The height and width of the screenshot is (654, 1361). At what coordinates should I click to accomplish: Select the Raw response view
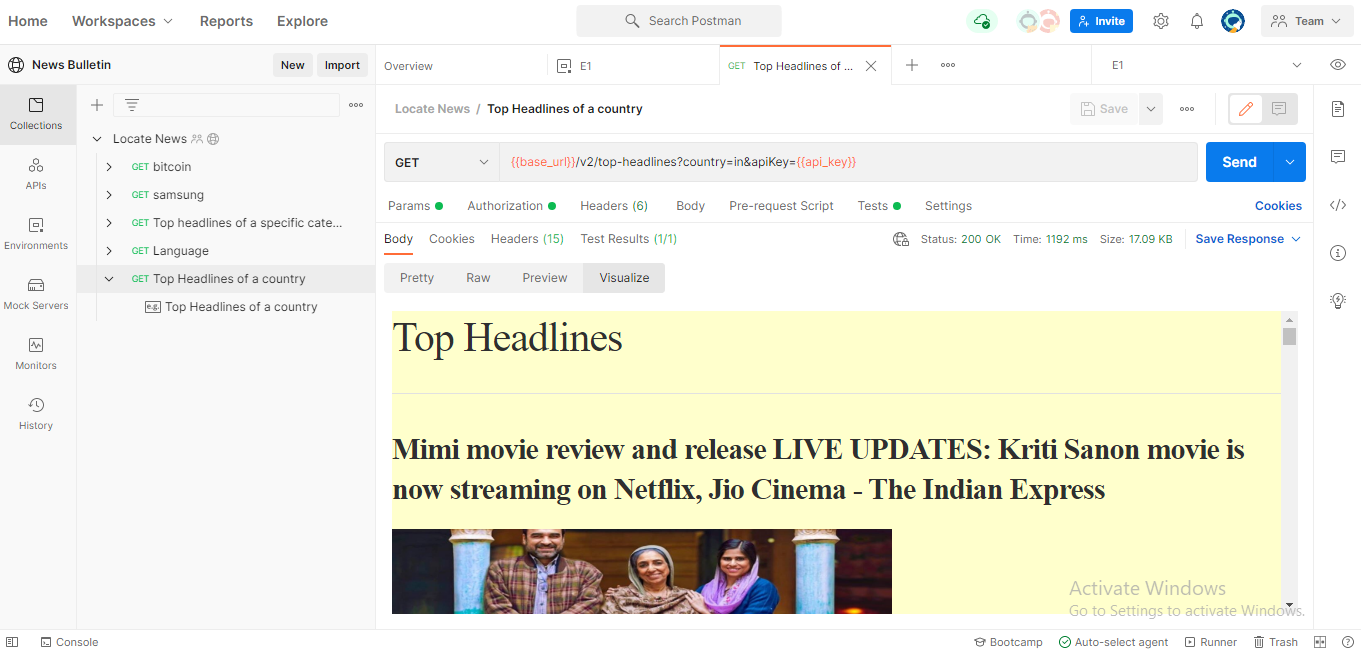478,278
